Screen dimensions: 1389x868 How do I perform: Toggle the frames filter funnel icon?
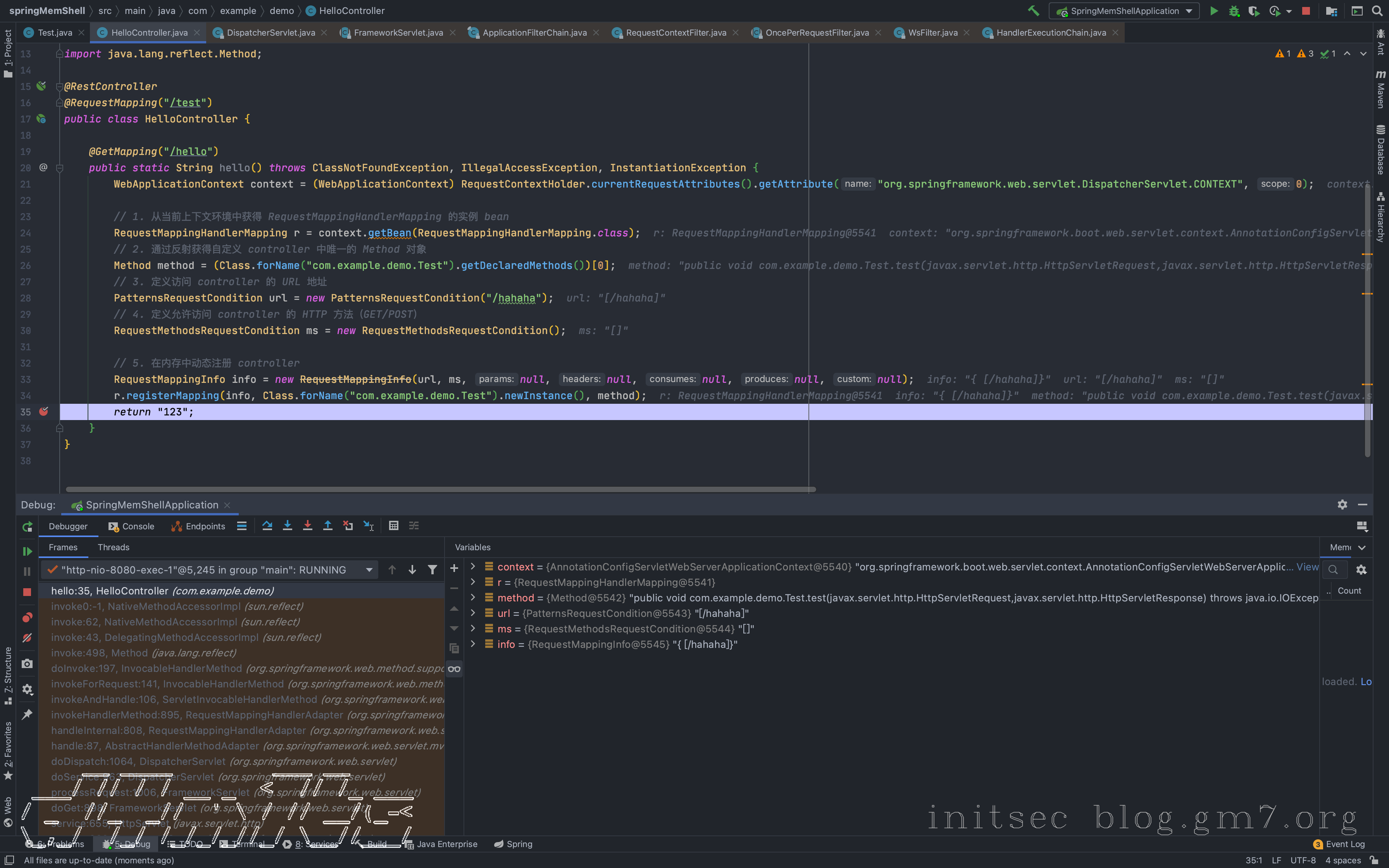point(432,570)
